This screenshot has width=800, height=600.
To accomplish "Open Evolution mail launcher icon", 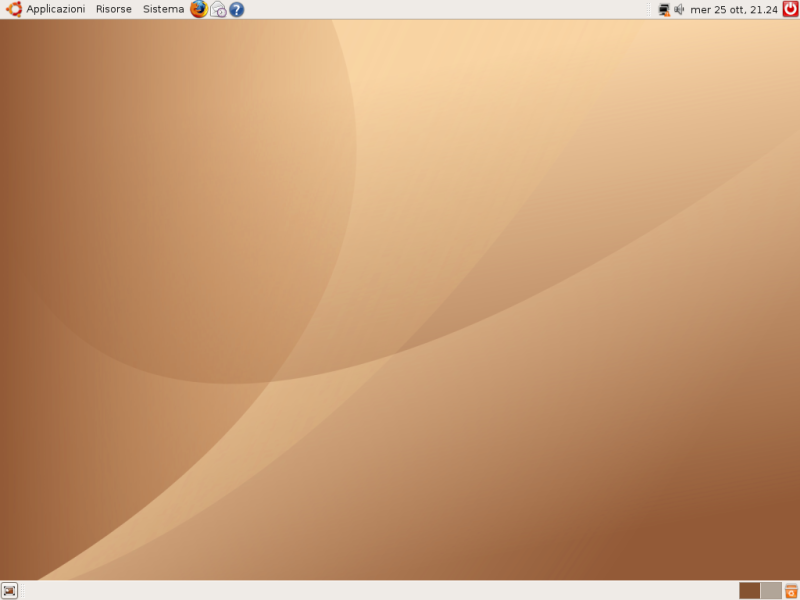I will point(218,9).
